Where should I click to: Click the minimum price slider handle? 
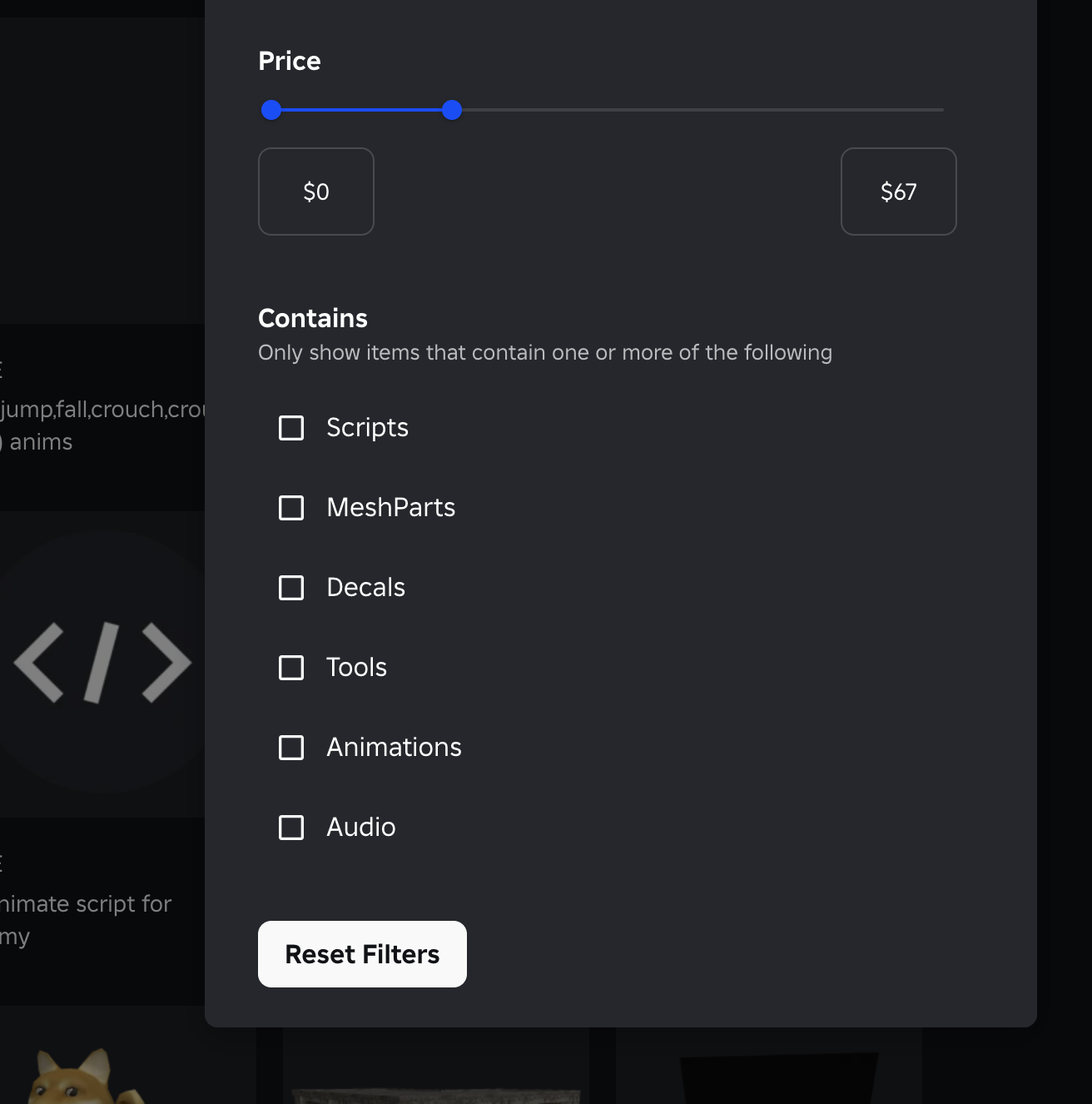[271, 110]
